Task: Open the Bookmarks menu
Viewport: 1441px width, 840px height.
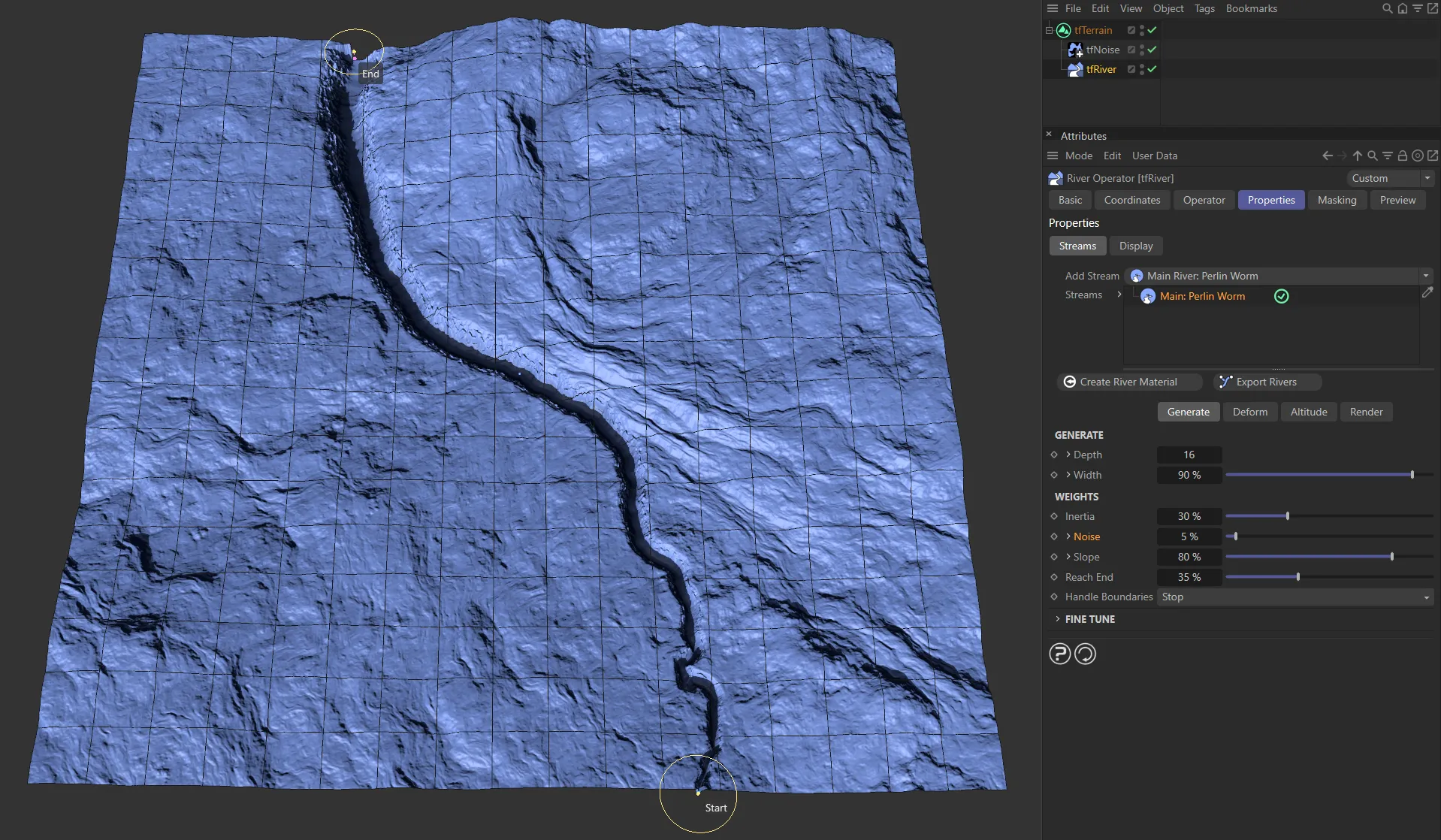Action: click(1250, 8)
